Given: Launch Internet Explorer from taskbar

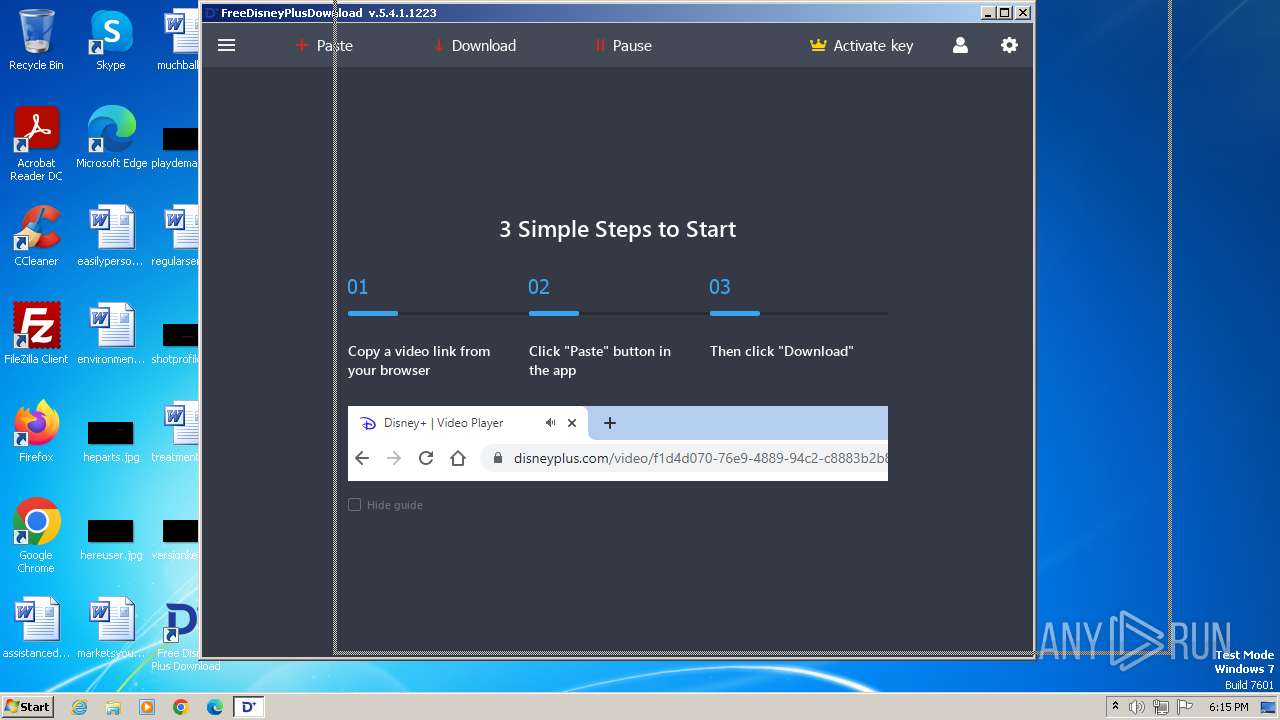Looking at the screenshot, I should point(80,707).
